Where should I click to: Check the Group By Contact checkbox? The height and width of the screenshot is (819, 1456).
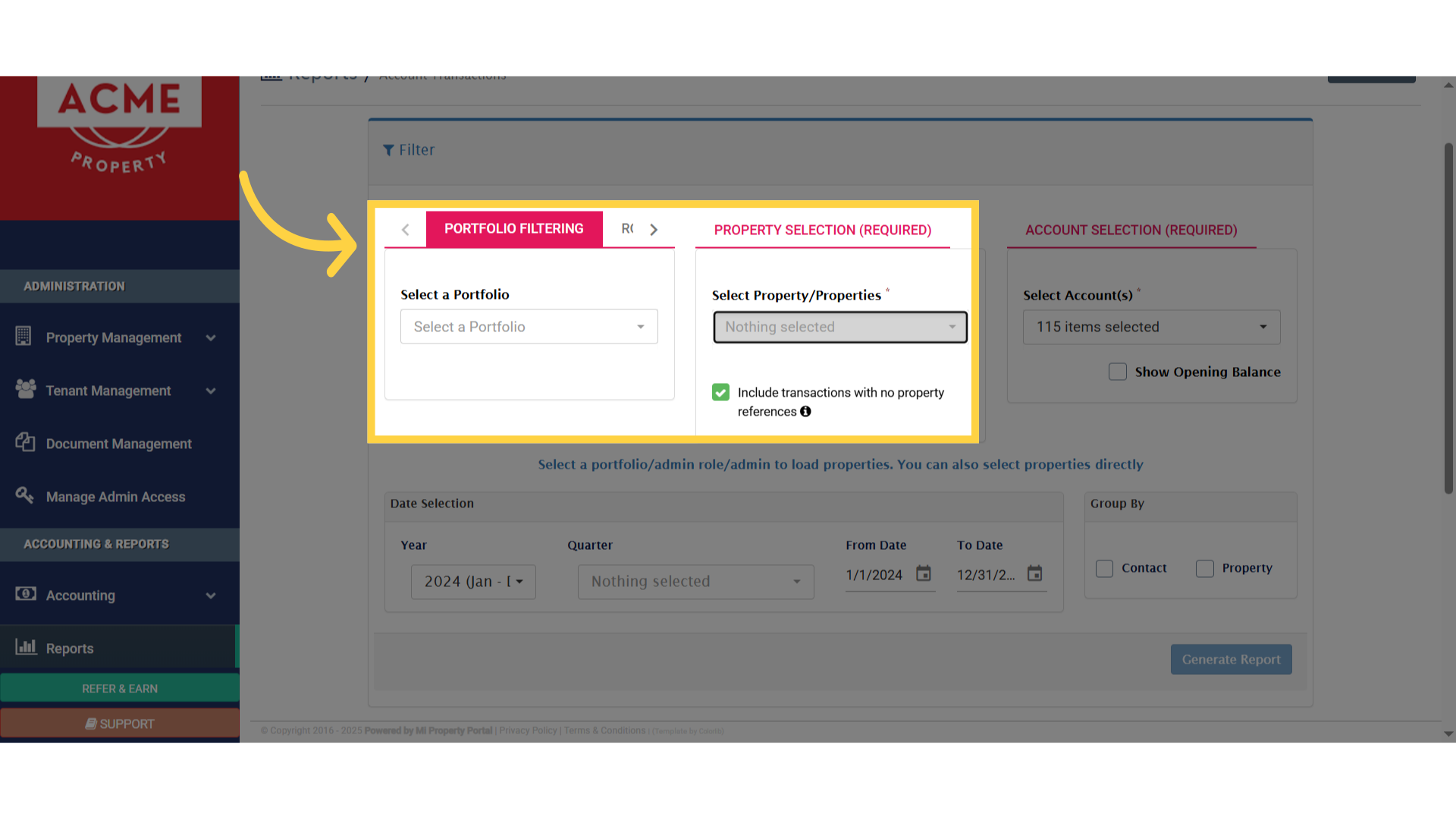tap(1104, 568)
